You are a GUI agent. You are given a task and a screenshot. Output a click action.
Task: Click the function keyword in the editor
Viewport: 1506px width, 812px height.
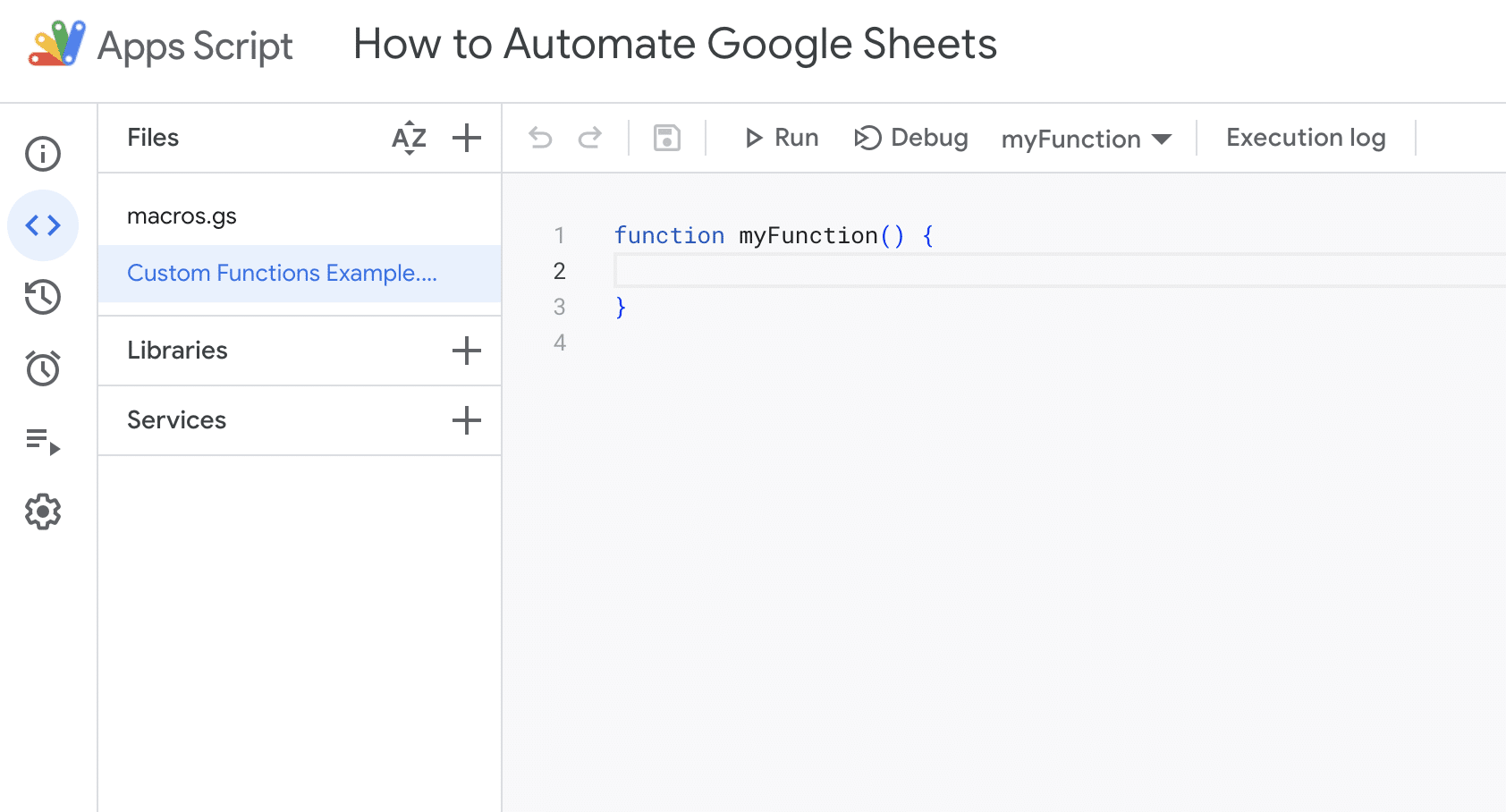(x=669, y=235)
